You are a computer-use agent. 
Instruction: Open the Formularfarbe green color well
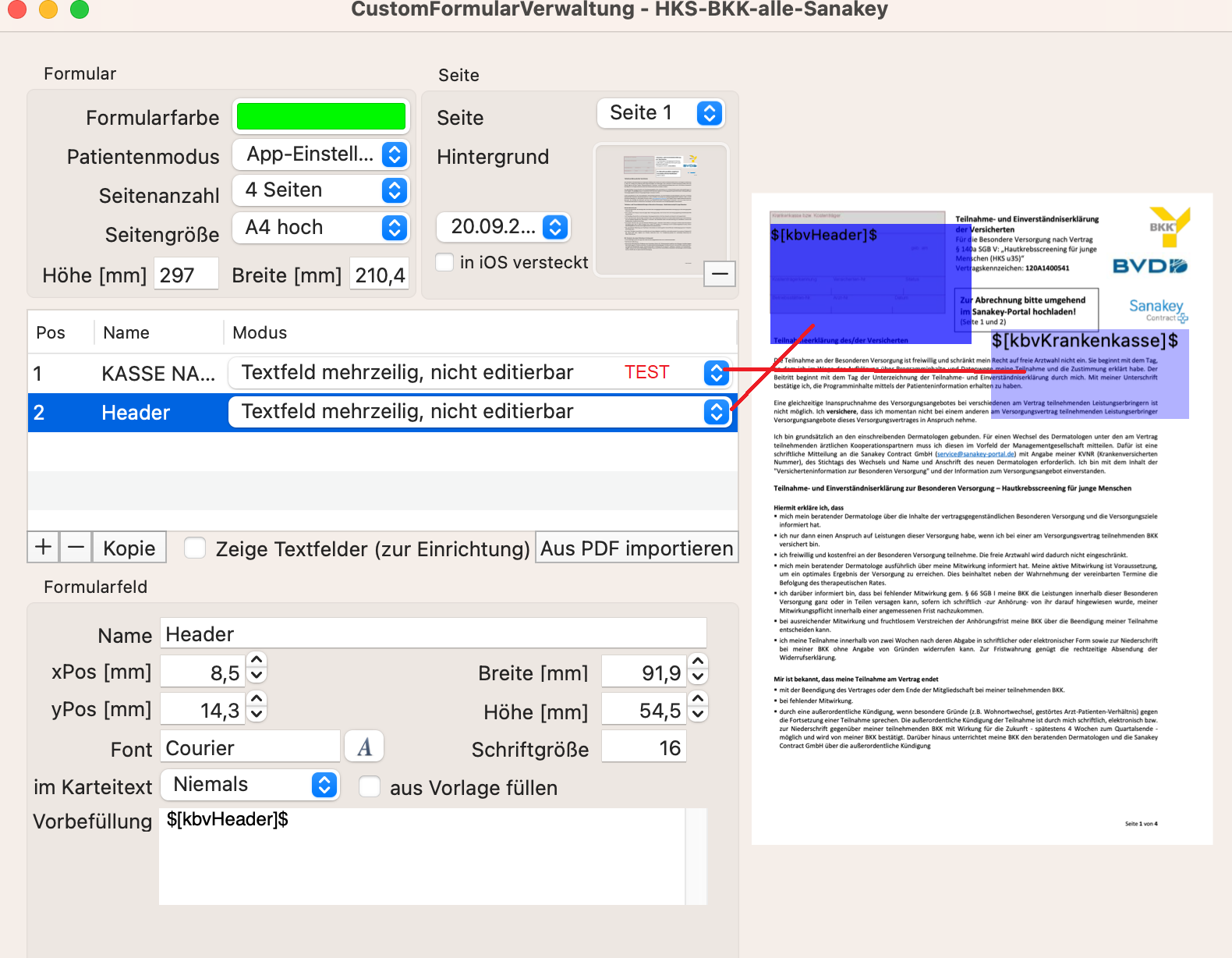point(321,117)
